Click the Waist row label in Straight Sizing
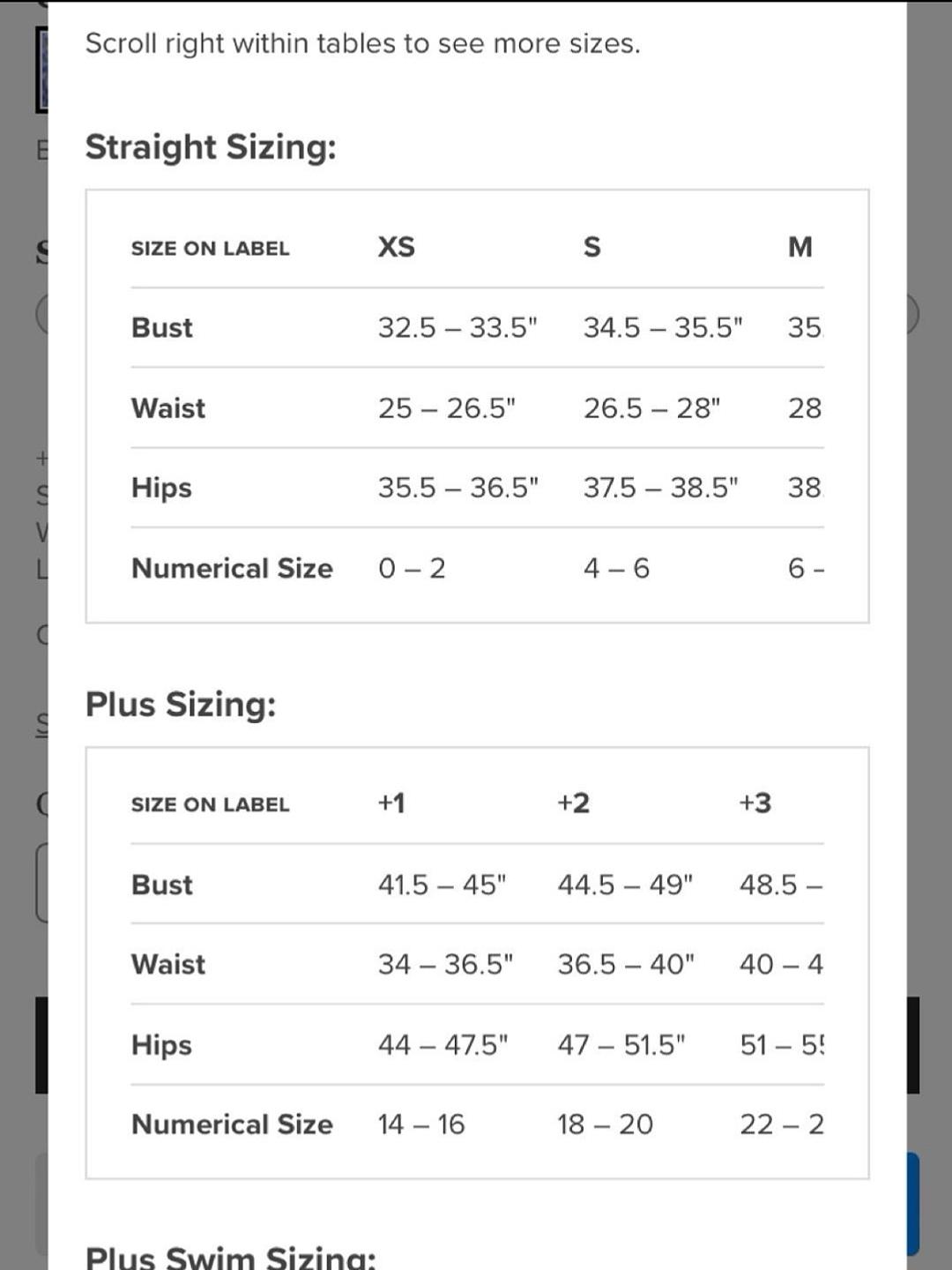The image size is (952, 1270). 167,408
